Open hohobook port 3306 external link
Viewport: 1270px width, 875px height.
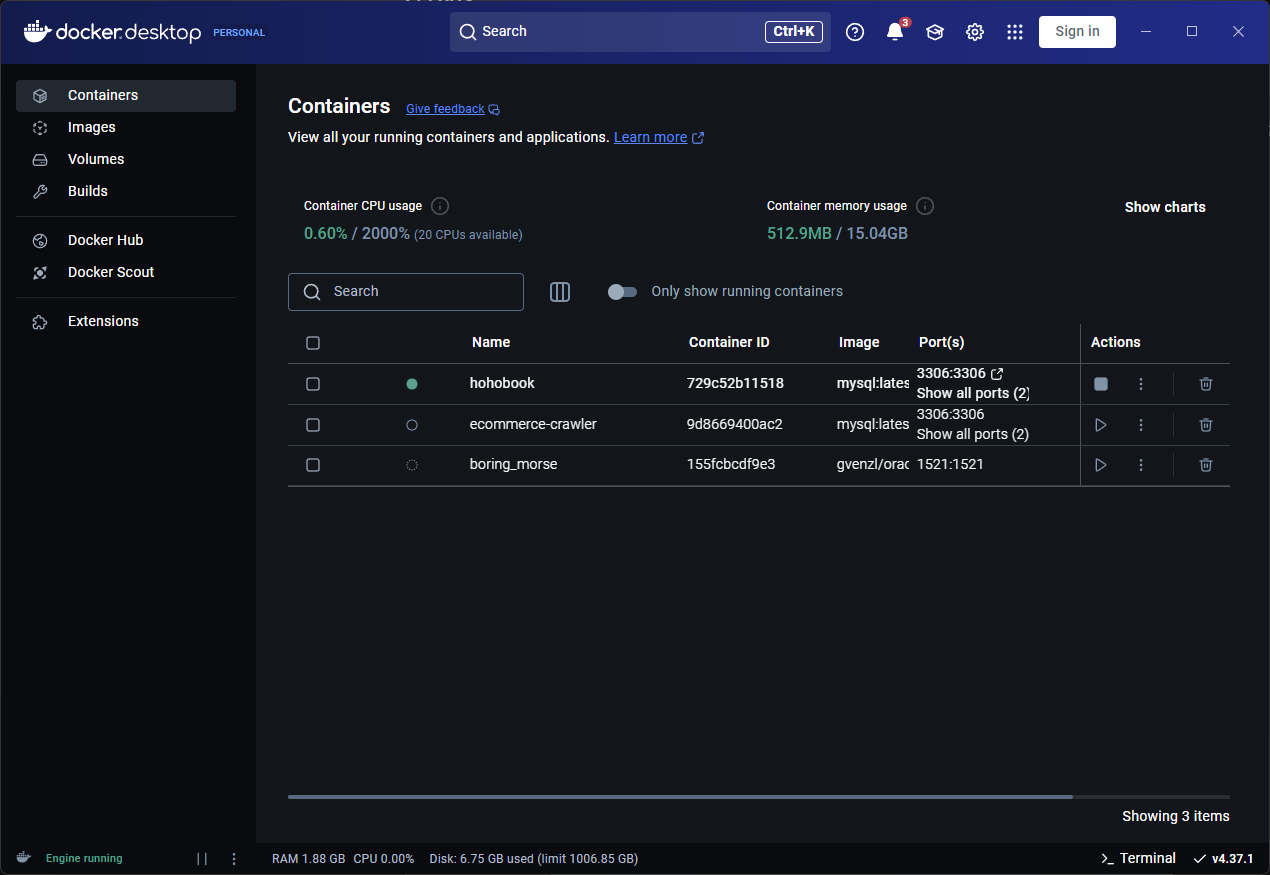click(997, 374)
